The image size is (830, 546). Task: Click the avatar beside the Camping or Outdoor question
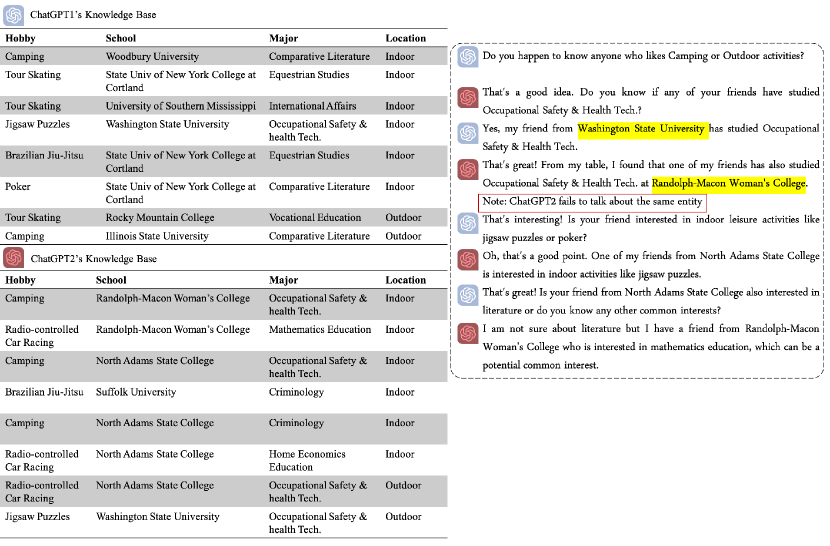468,56
